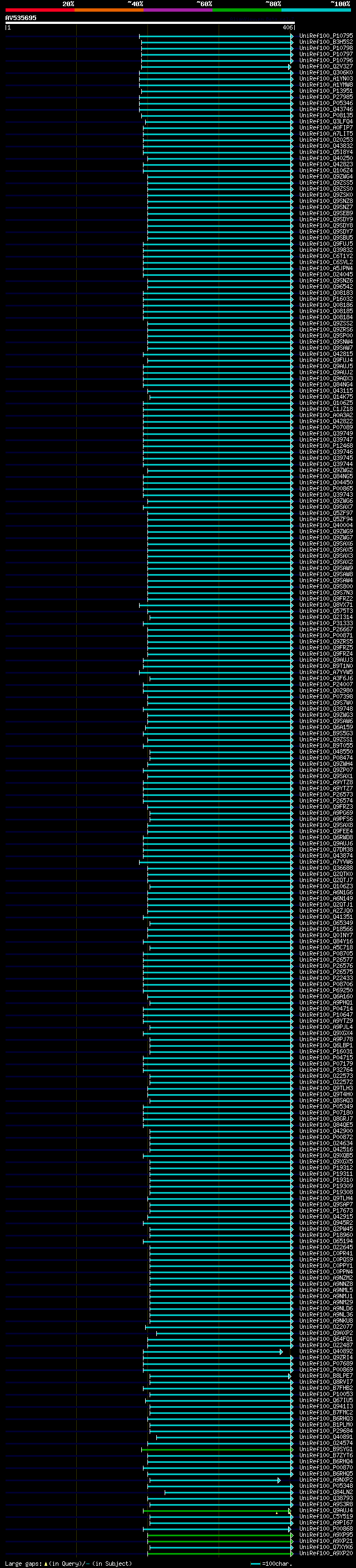Select label UniRef100_Q02980
The height and width of the screenshot is (1568, 356).
point(325,690)
